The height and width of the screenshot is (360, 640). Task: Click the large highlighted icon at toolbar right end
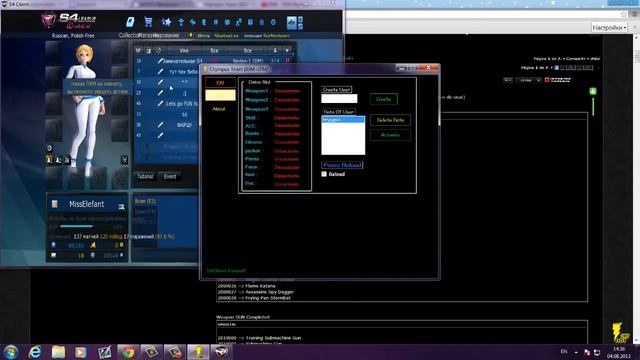(291, 22)
